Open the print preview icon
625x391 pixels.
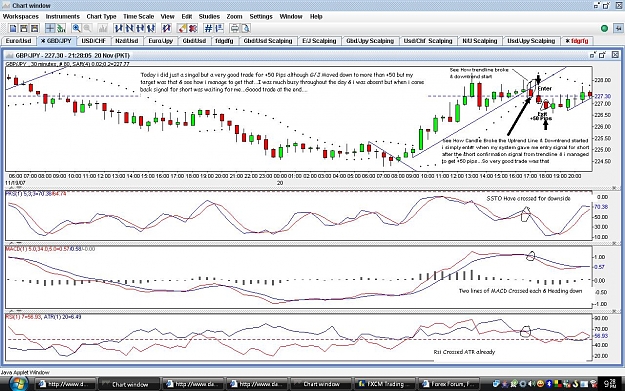[246, 28]
